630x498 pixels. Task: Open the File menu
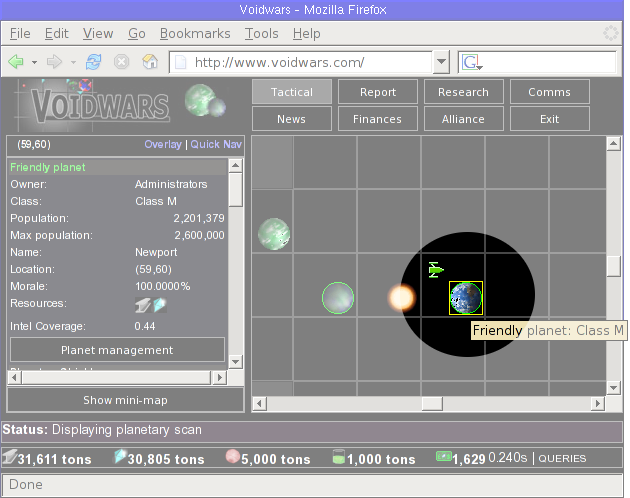point(20,33)
